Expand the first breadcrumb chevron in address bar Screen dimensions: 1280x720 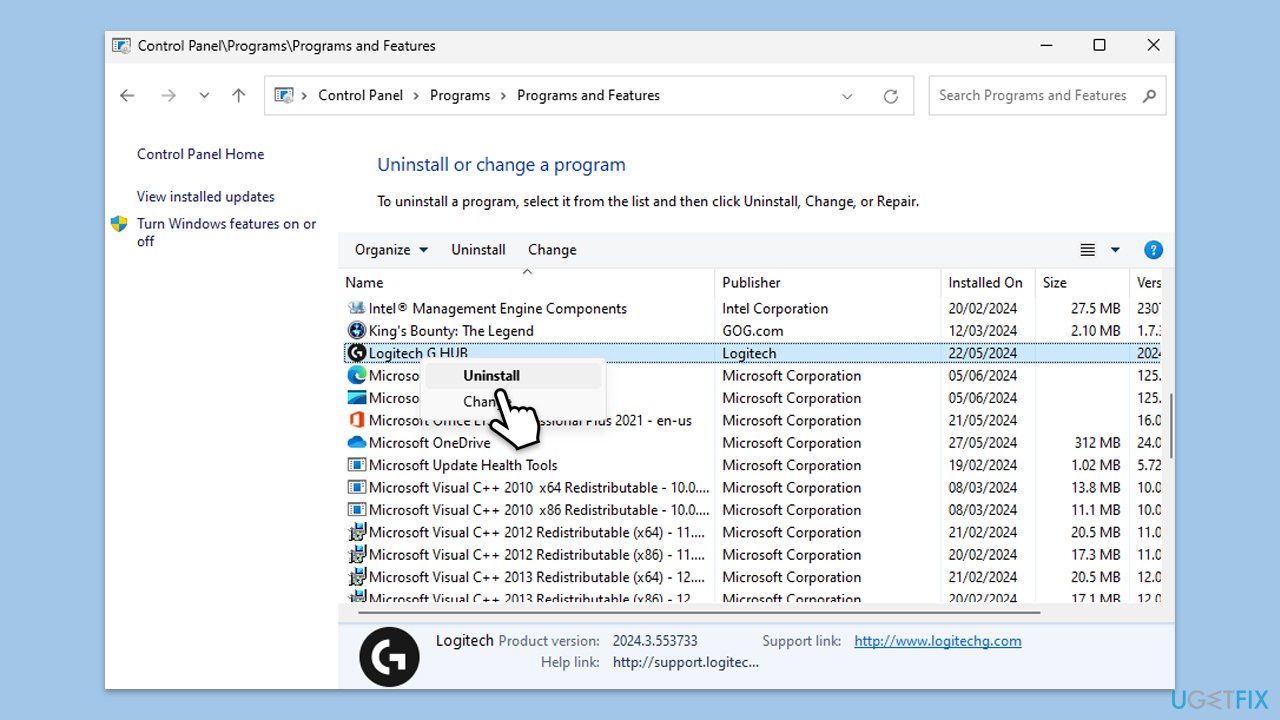click(x=305, y=96)
